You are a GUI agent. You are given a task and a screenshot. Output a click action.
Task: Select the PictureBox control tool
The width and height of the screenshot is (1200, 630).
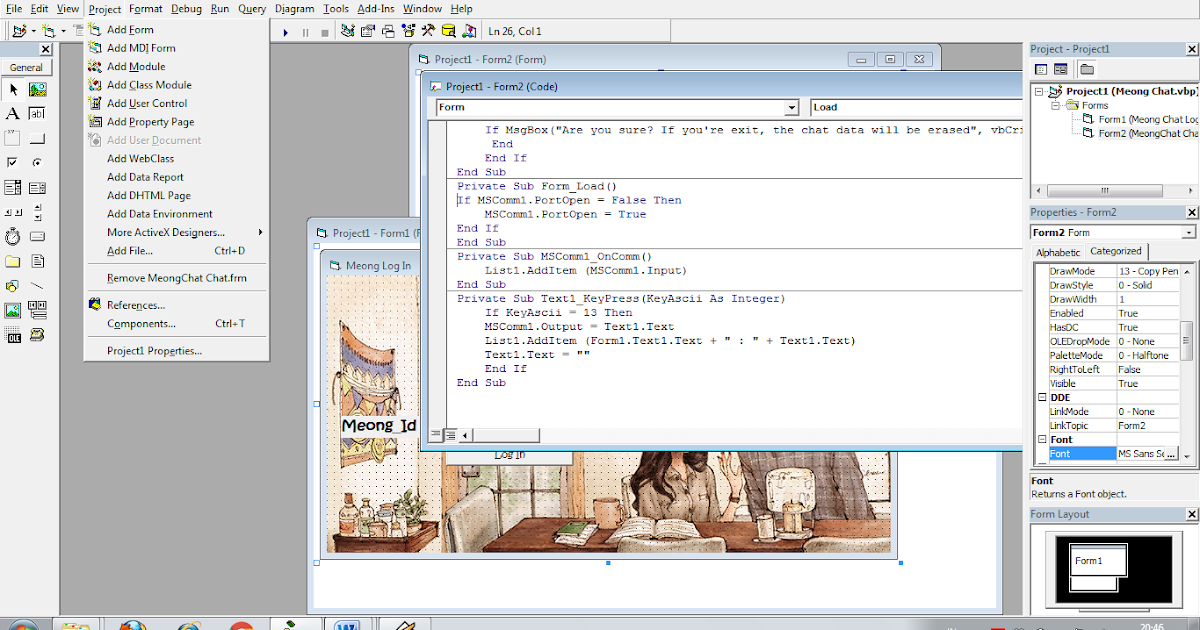coord(37,89)
